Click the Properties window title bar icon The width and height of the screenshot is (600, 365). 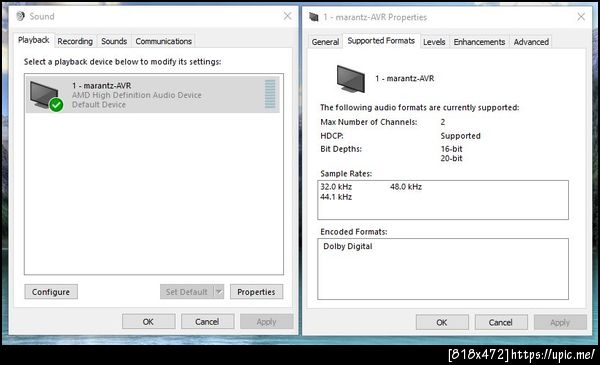314,17
